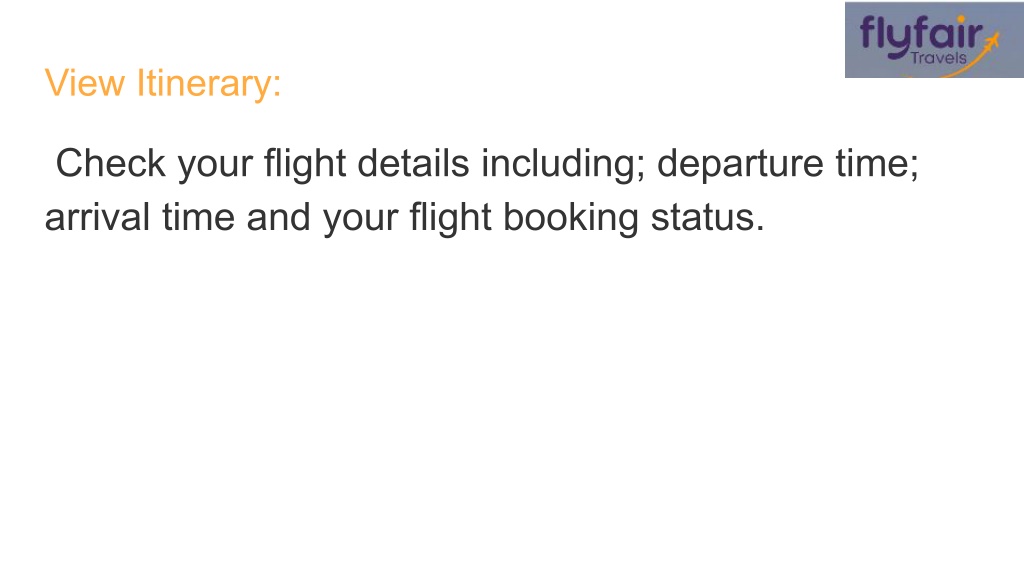Click the word "and" in second line
The width and height of the screenshot is (1024, 576).
point(278,217)
